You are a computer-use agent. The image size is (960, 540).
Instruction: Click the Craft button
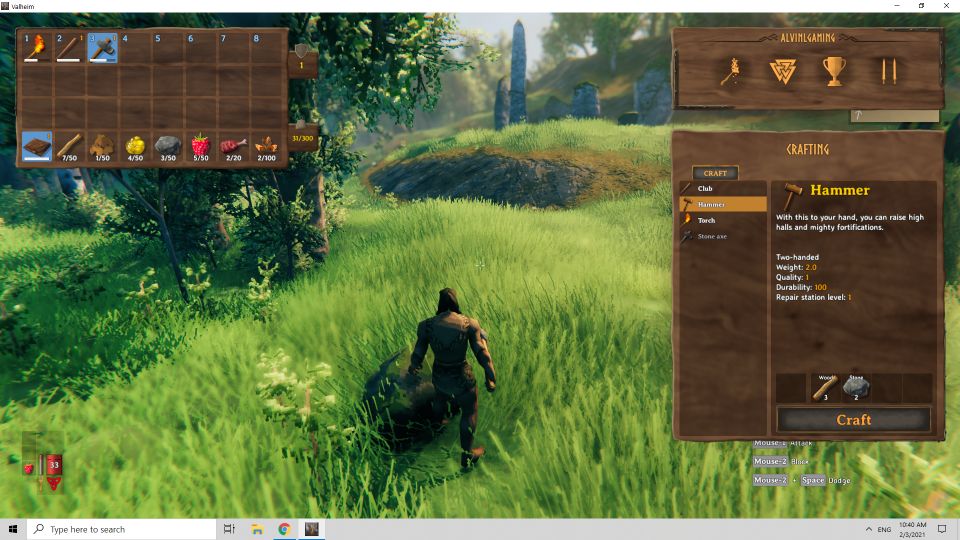853,420
